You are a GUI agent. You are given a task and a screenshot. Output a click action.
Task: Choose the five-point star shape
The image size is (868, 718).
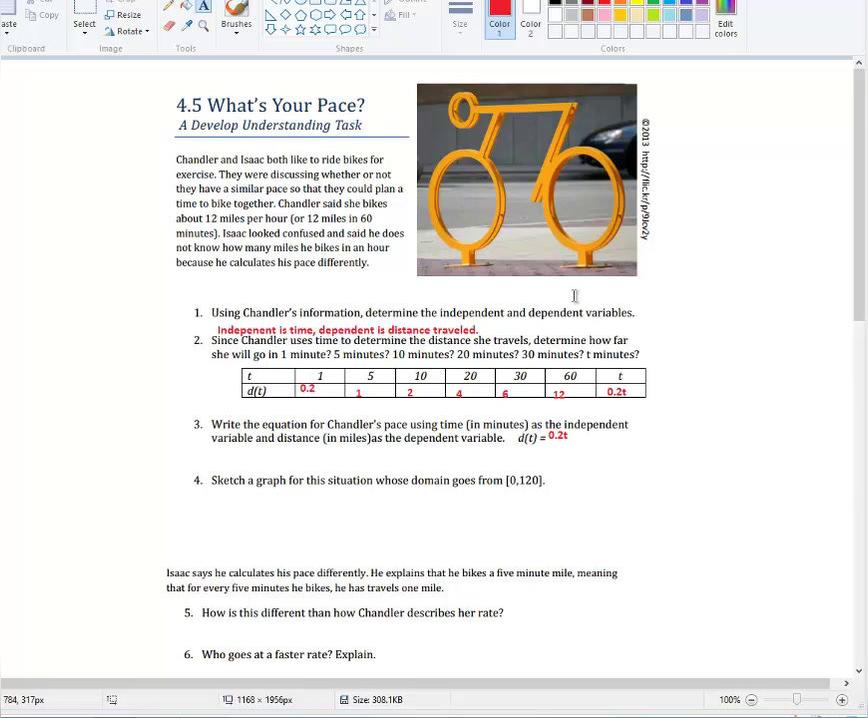tap(301, 29)
